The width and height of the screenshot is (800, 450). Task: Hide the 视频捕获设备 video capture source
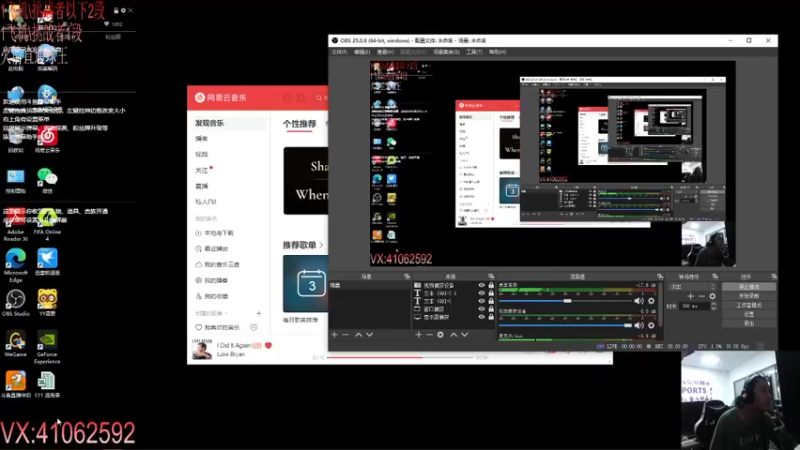(x=481, y=285)
